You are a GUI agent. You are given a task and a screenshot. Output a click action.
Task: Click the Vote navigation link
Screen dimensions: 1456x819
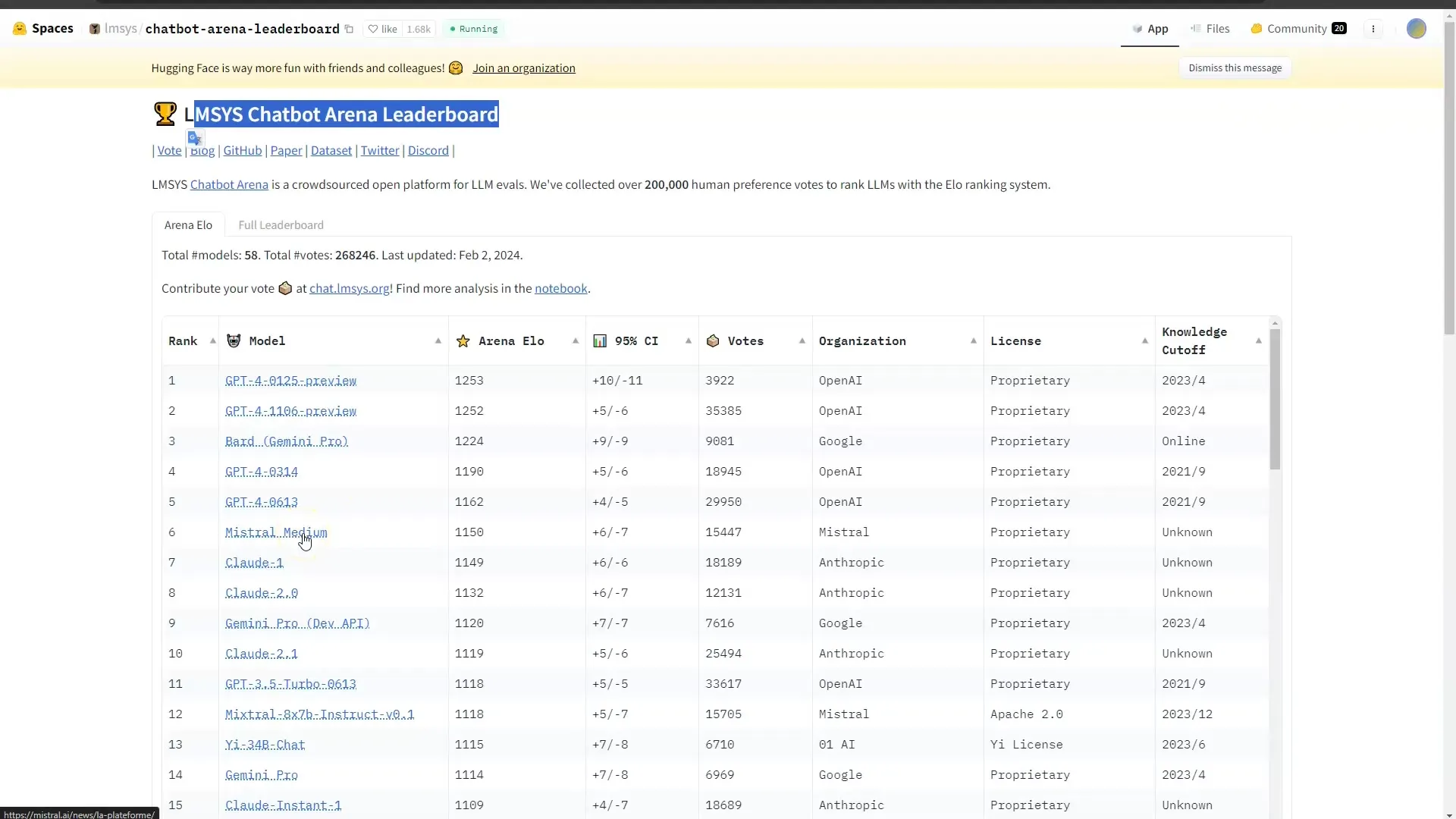point(170,150)
